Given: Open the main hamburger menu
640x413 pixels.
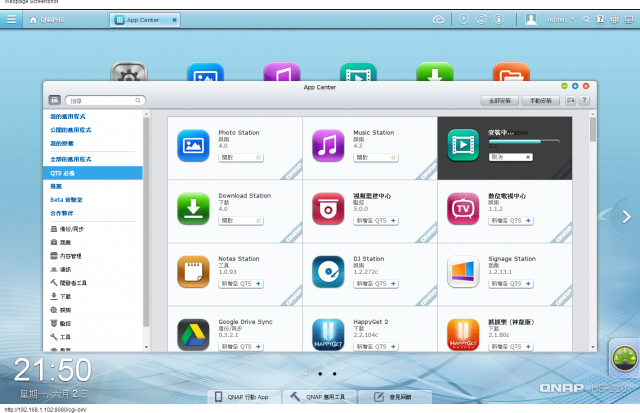Looking at the screenshot, I should click(11, 19).
